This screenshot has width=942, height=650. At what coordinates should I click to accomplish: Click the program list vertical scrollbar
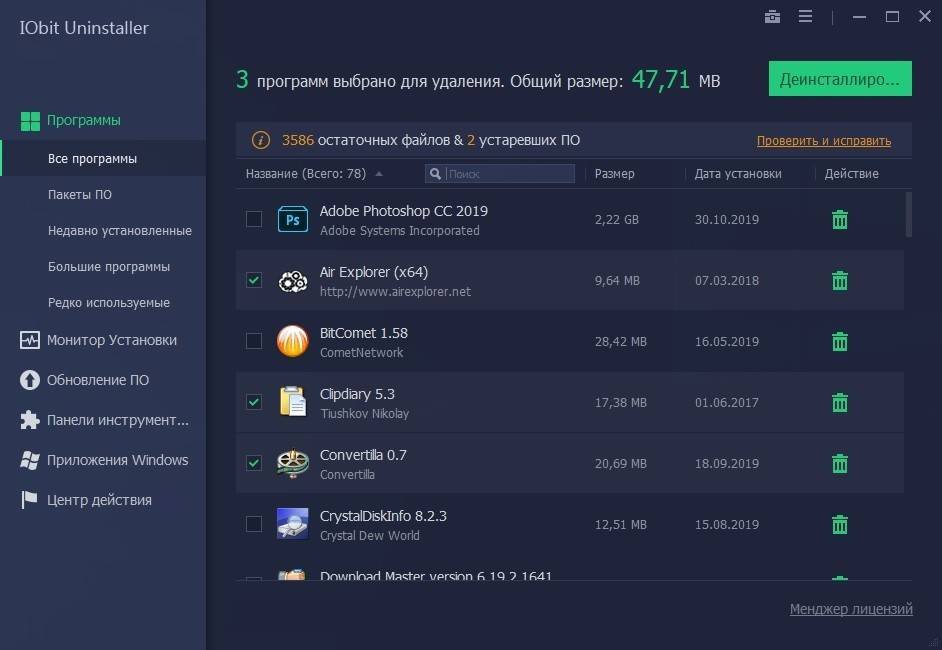coord(908,214)
